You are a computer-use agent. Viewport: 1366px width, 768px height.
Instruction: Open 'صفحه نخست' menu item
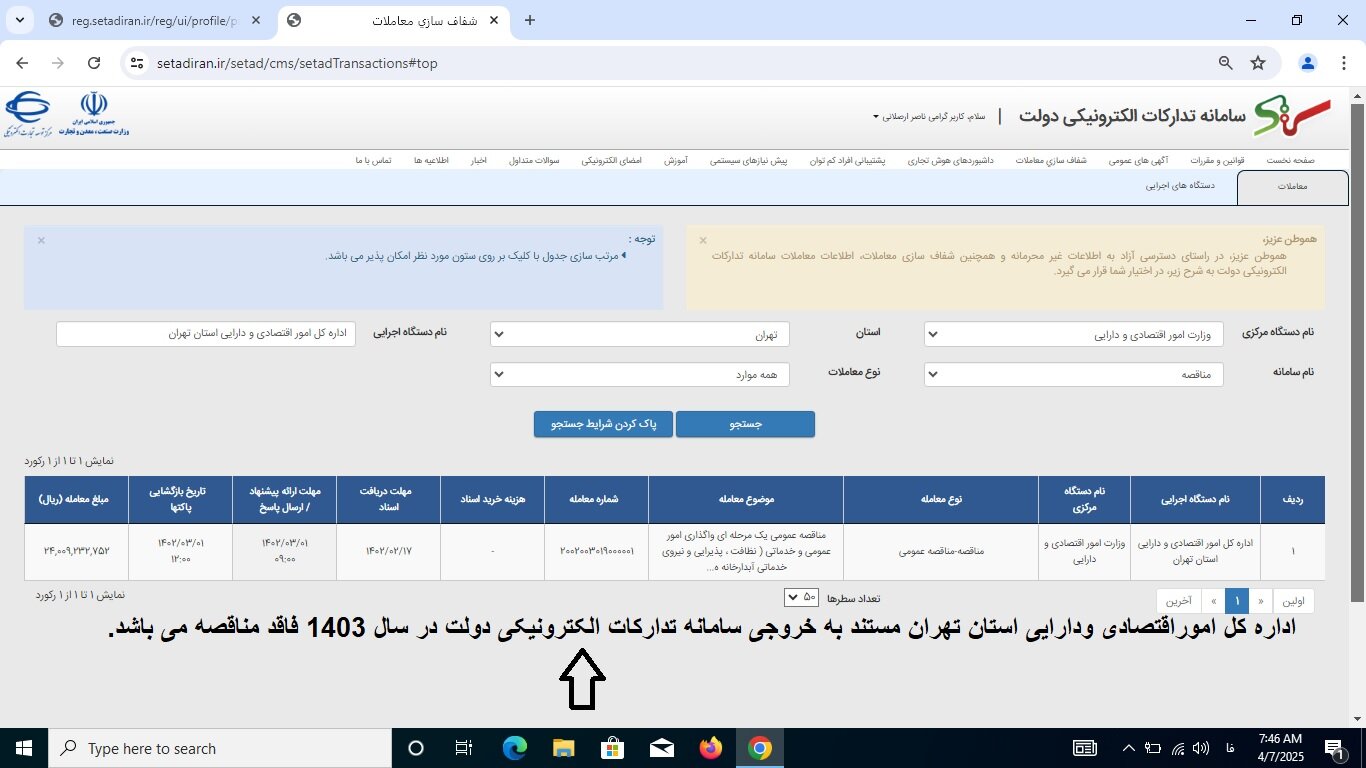(x=1290, y=160)
